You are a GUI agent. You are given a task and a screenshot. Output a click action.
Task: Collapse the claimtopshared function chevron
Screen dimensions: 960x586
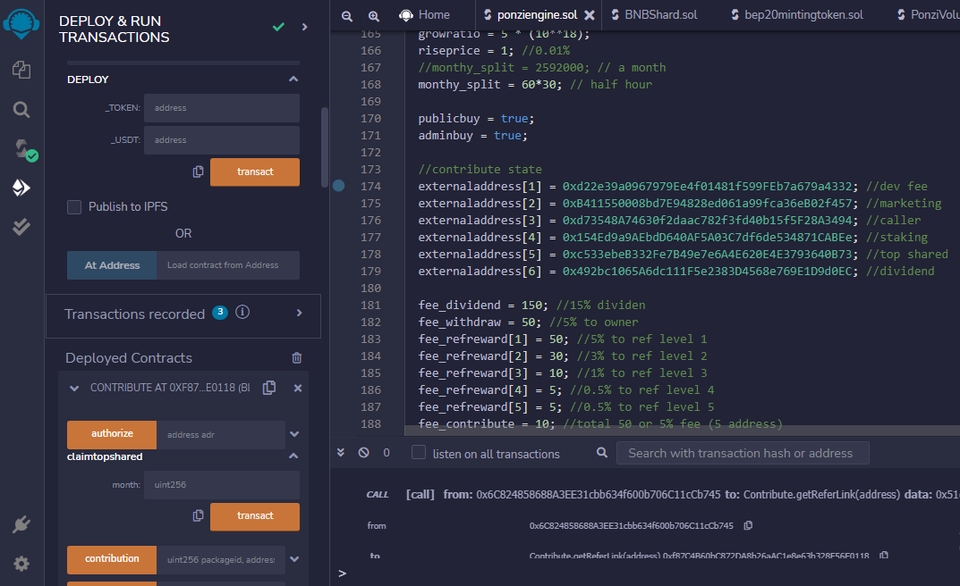pos(293,456)
